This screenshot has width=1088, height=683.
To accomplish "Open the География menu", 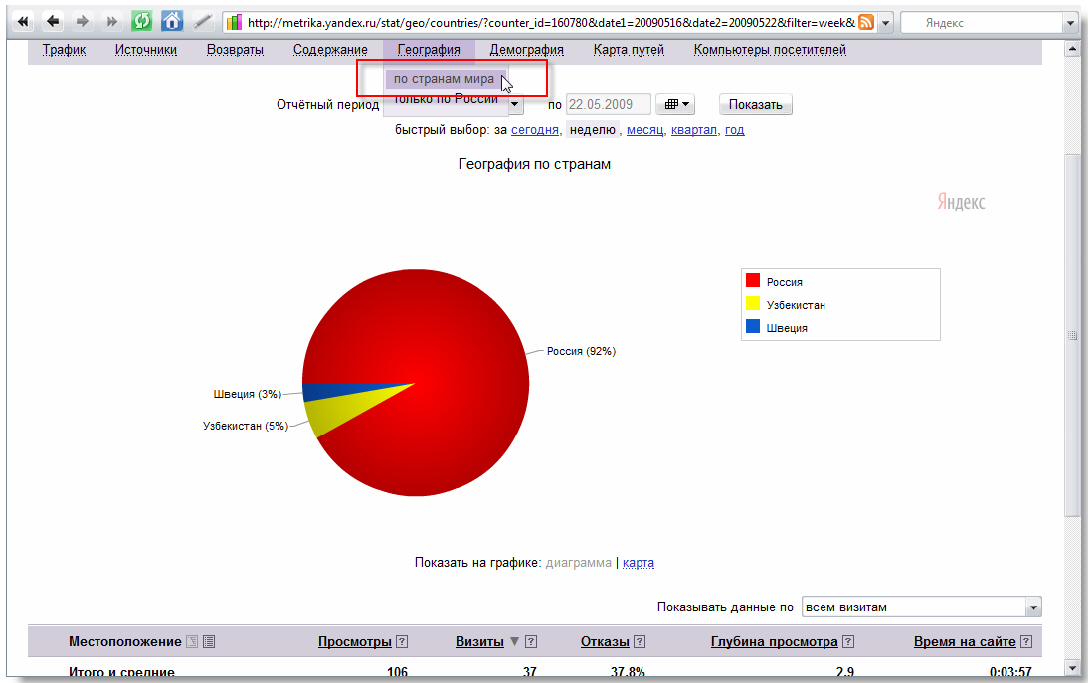I will pos(429,50).
